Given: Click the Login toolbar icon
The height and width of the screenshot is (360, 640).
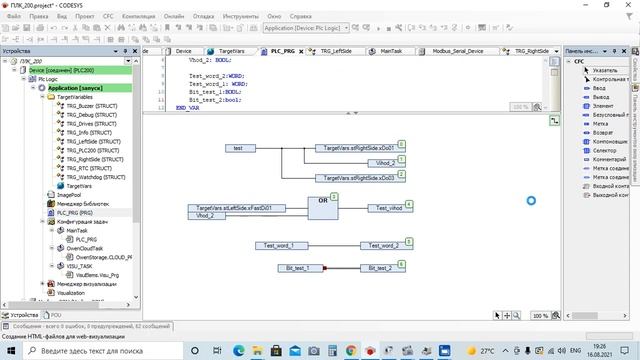Looking at the screenshot, I should [x=356, y=28].
